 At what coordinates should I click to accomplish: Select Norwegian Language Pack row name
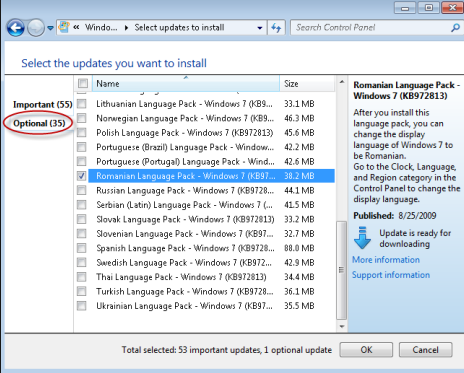pyautogui.click(x=185, y=118)
